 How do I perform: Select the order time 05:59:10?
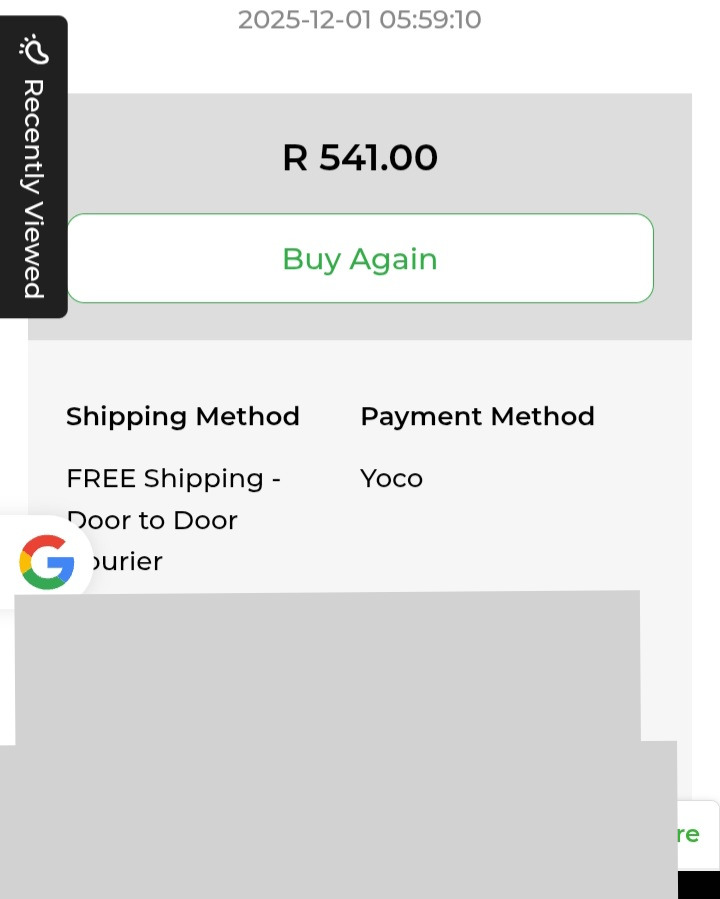[x=430, y=19]
